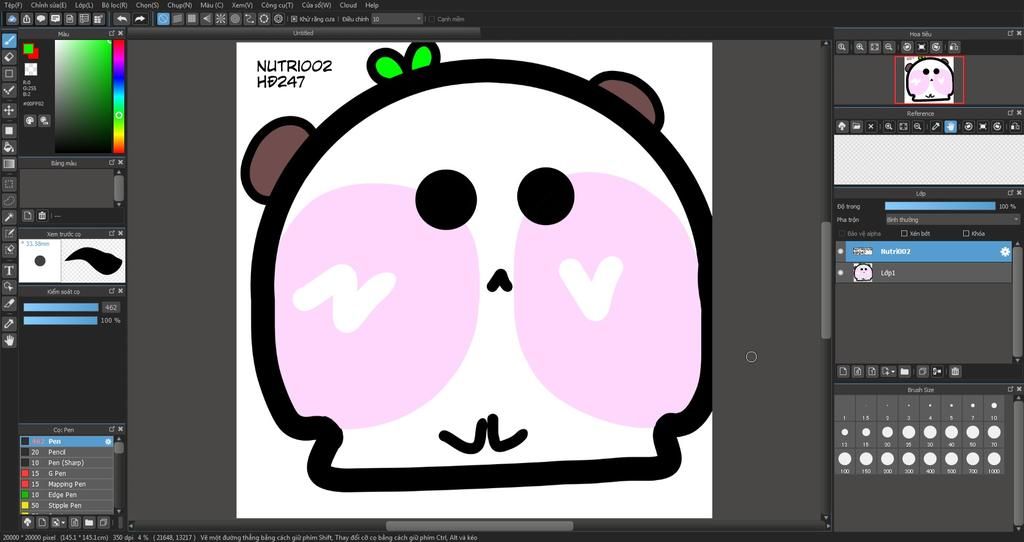Open Pen brush settings gear

[108, 441]
